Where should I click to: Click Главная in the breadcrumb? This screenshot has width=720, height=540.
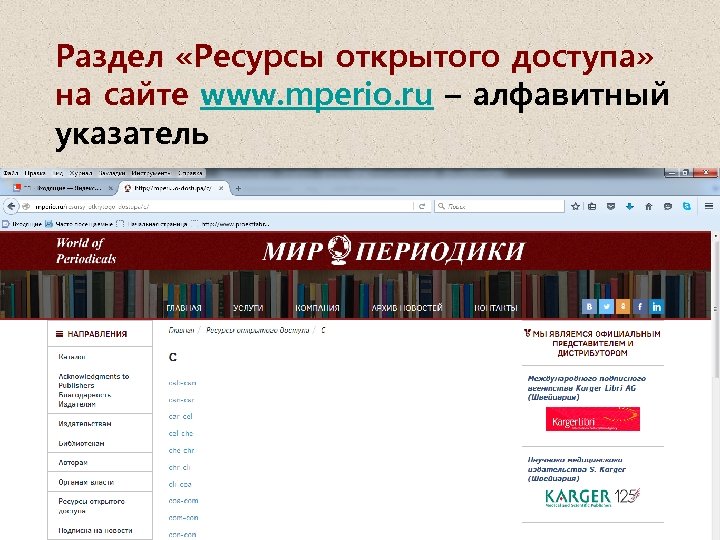[181, 330]
